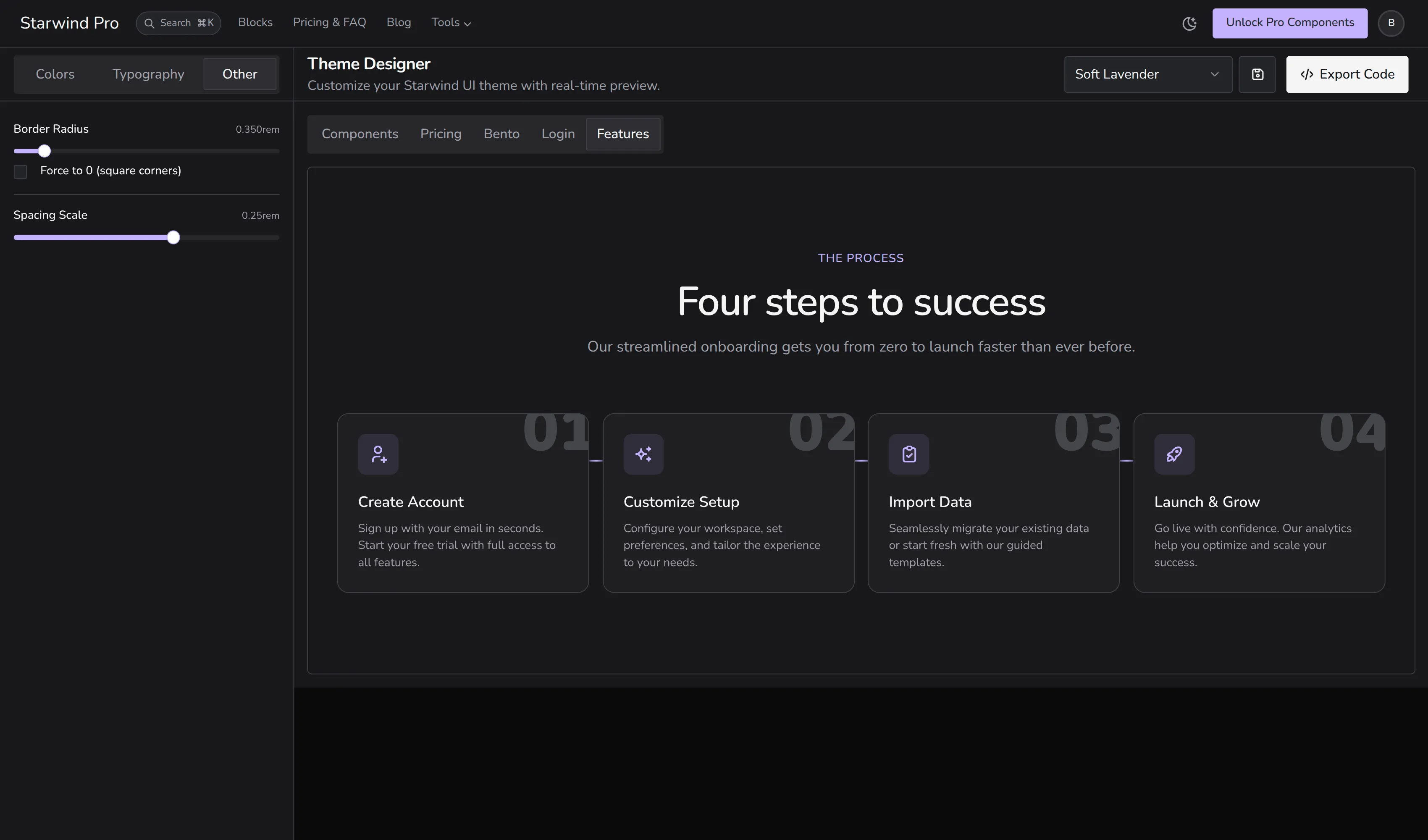
Task: Enable Force to 0 square corners
Action: point(21,171)
